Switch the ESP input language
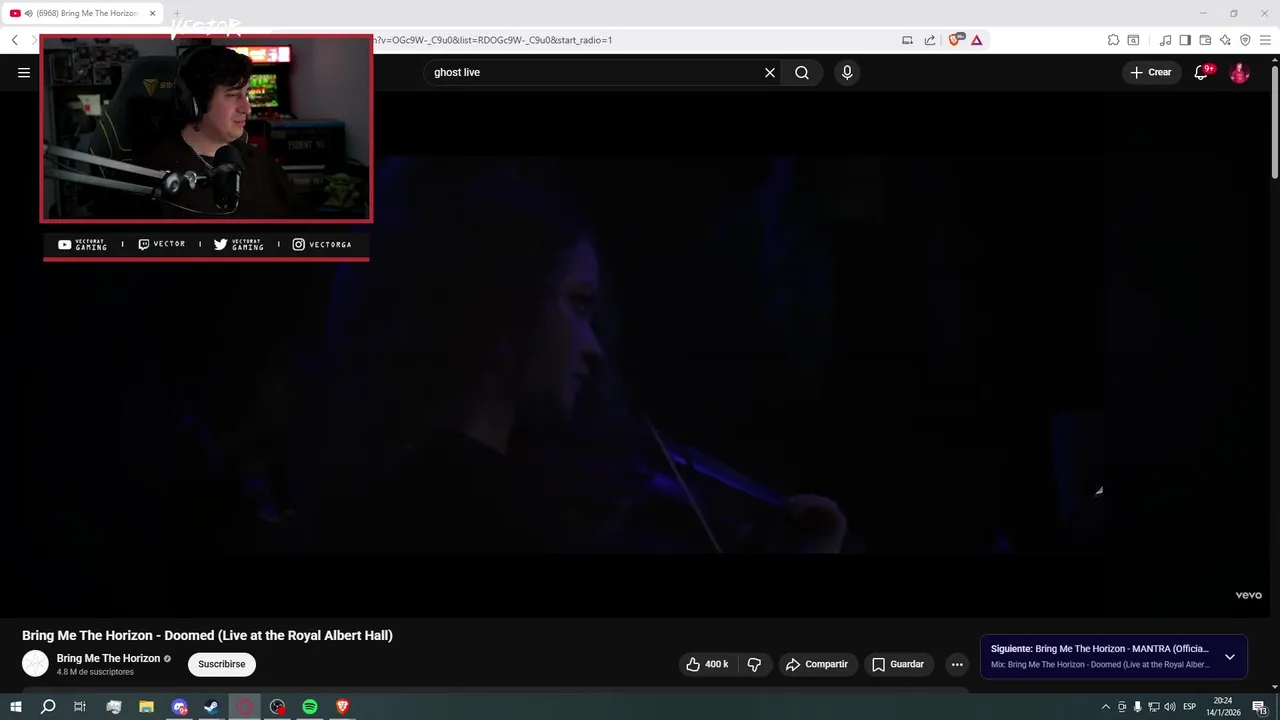The width and height of the screenshot is (1280, 720). point(1189,707)
